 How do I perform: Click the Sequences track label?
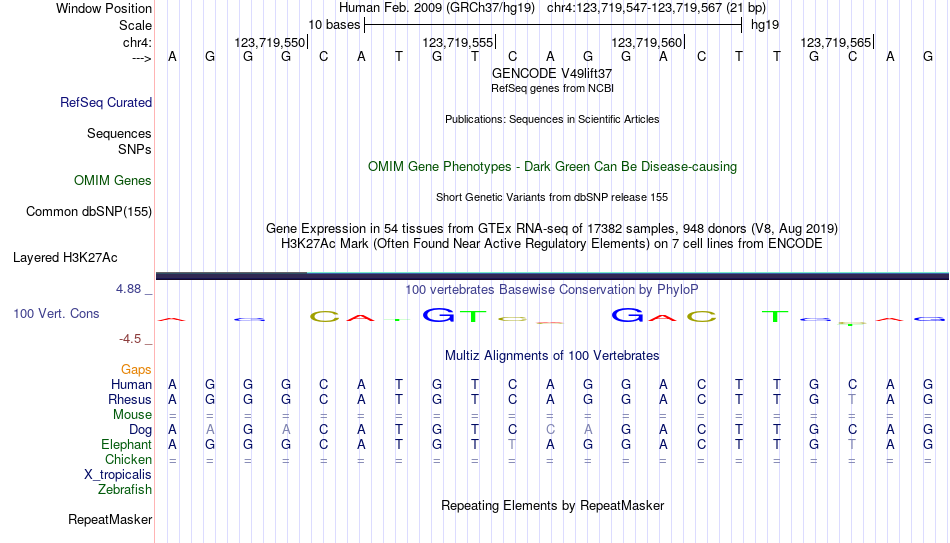[x=119, y=133]
